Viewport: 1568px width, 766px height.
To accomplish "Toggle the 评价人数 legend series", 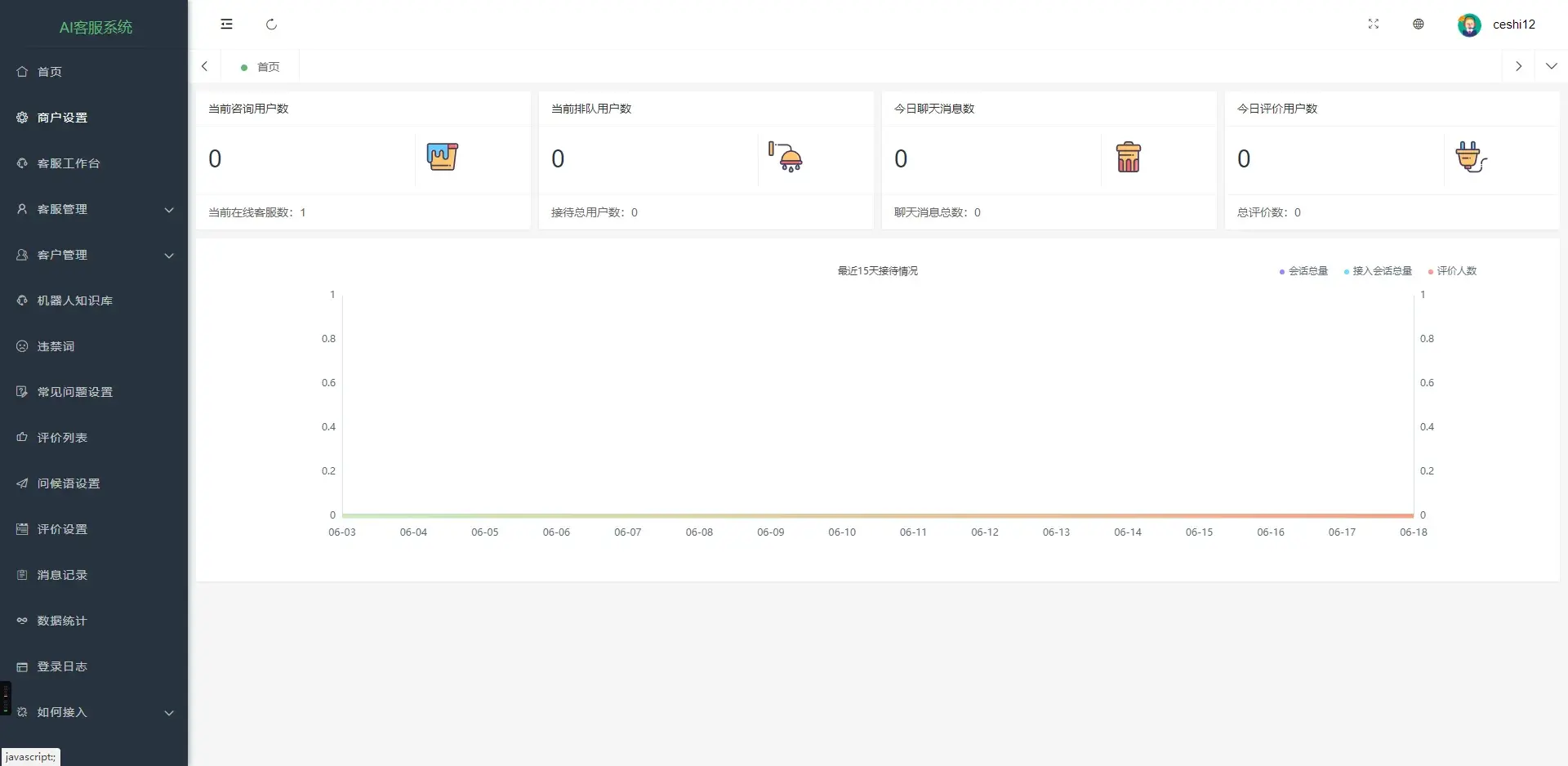I will pos(1452,271).
